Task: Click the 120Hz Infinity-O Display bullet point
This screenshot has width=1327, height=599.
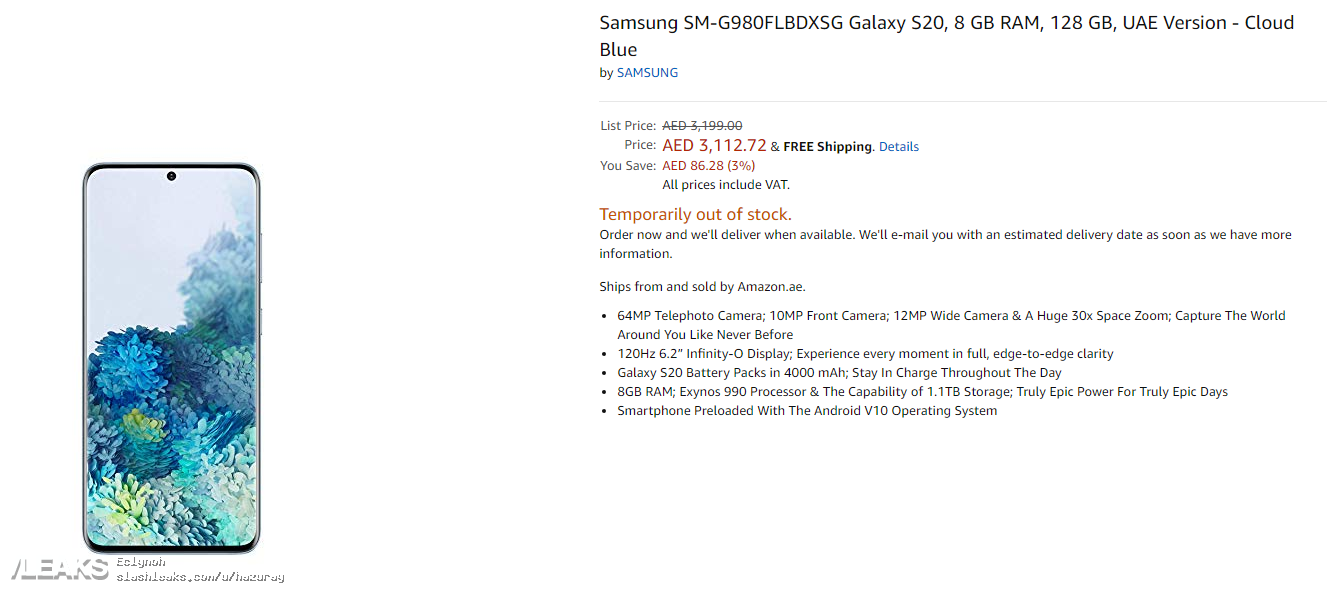Action: [x=865, y=354]
